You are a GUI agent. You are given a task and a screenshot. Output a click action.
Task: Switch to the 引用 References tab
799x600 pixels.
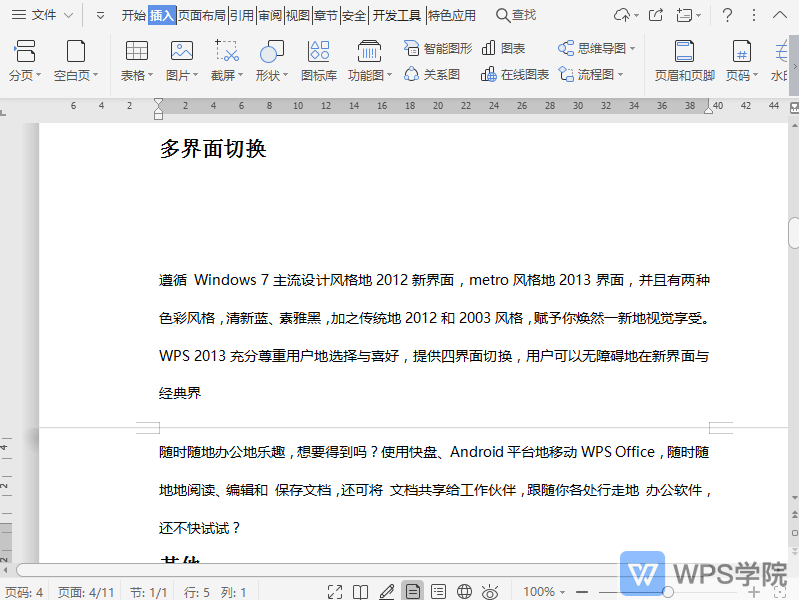[x=242, y=16]
